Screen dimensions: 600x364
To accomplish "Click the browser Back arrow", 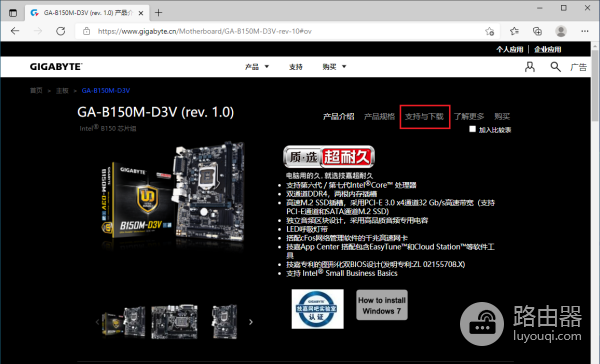I will pyautogui.click(x=15, y=31).
